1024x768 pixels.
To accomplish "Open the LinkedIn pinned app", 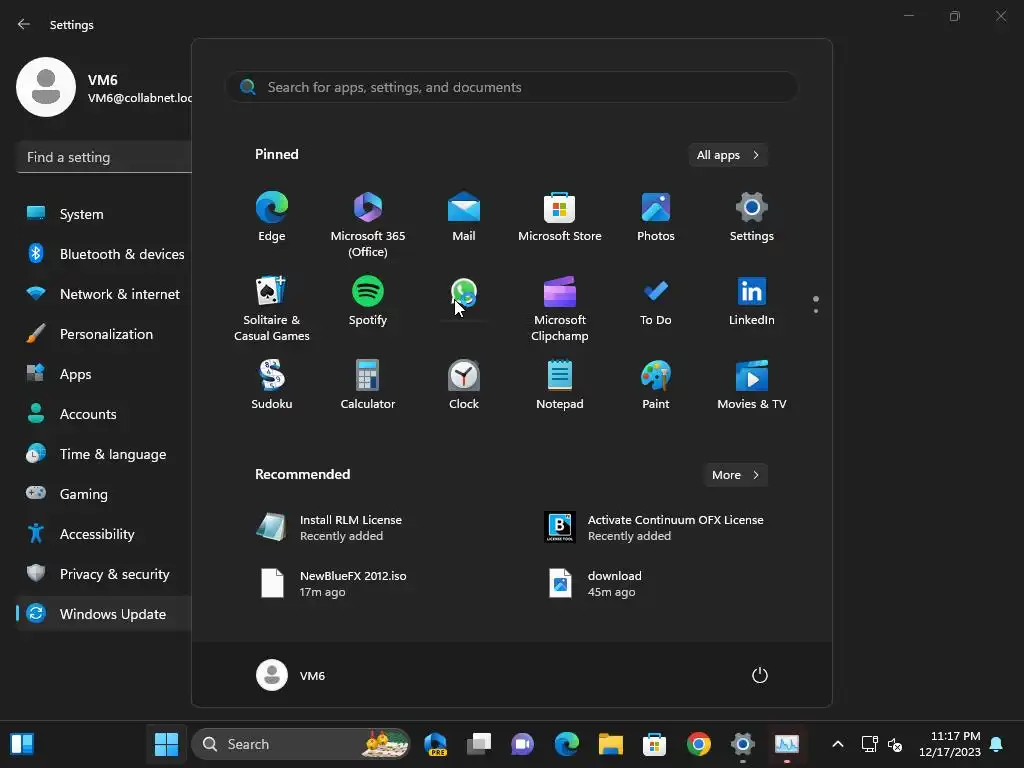I will [752, 302].
